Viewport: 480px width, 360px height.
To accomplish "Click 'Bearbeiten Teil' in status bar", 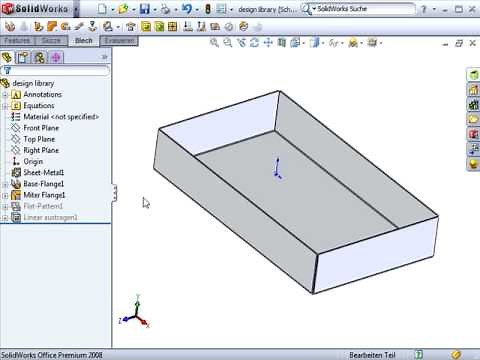I will (372, 355).
